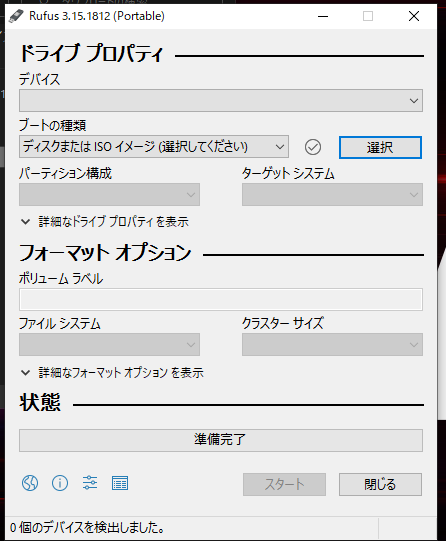Click the Rufus USB drive title icon
Image resolution: width=446 pixels, height=541 pixels.
[16, 16]
